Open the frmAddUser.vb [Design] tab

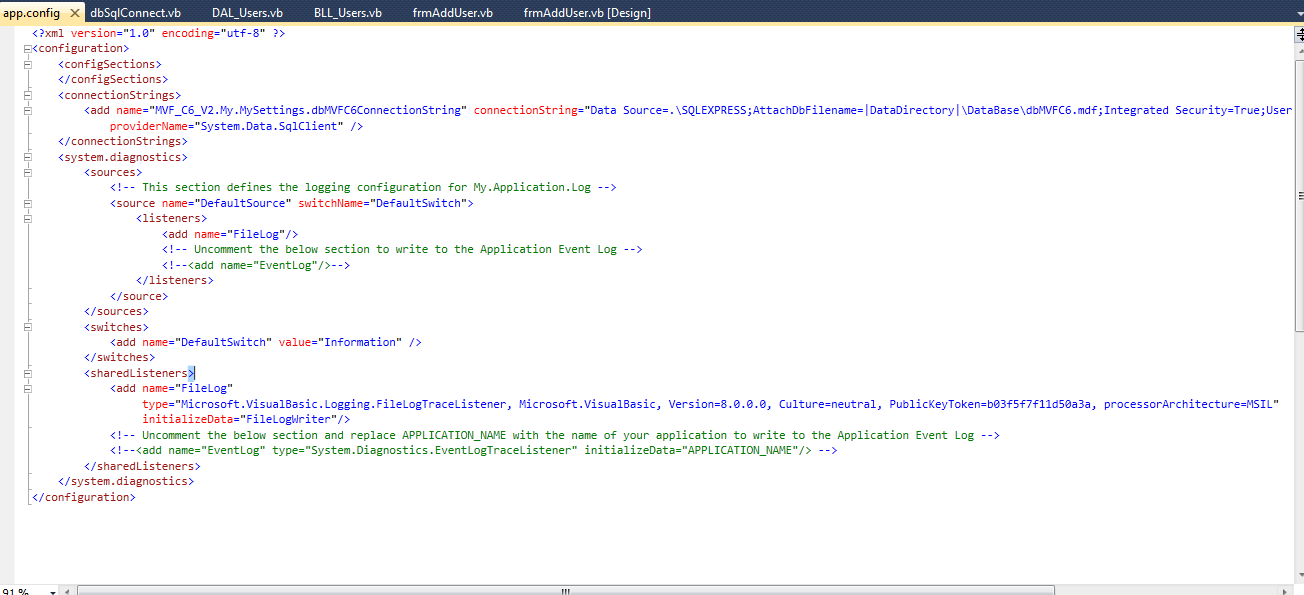coord(586,13)
